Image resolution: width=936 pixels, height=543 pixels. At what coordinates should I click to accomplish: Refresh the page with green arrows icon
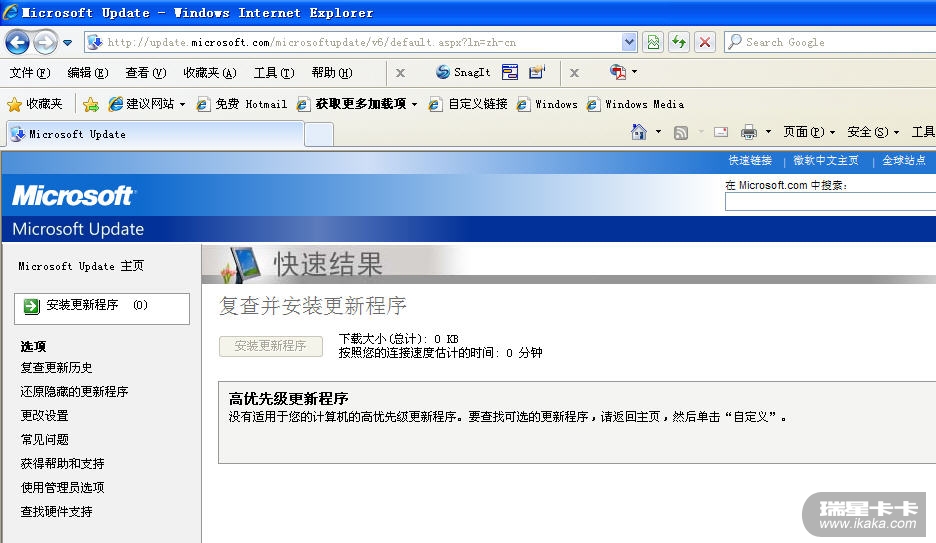(x=679, y=42)
